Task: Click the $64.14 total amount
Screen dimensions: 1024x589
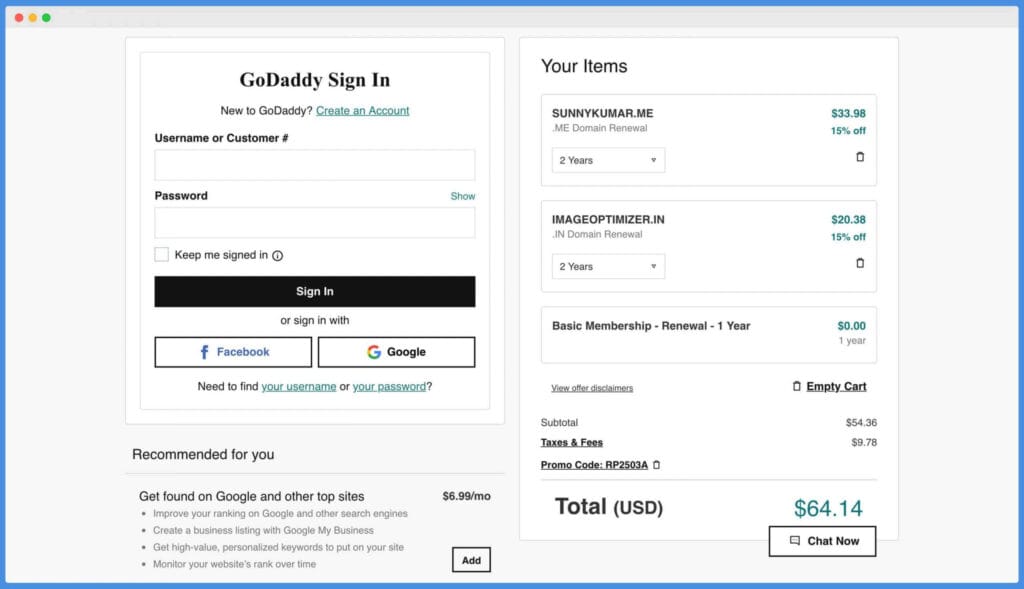Action: pyautogui.click(x=828, y=508)
